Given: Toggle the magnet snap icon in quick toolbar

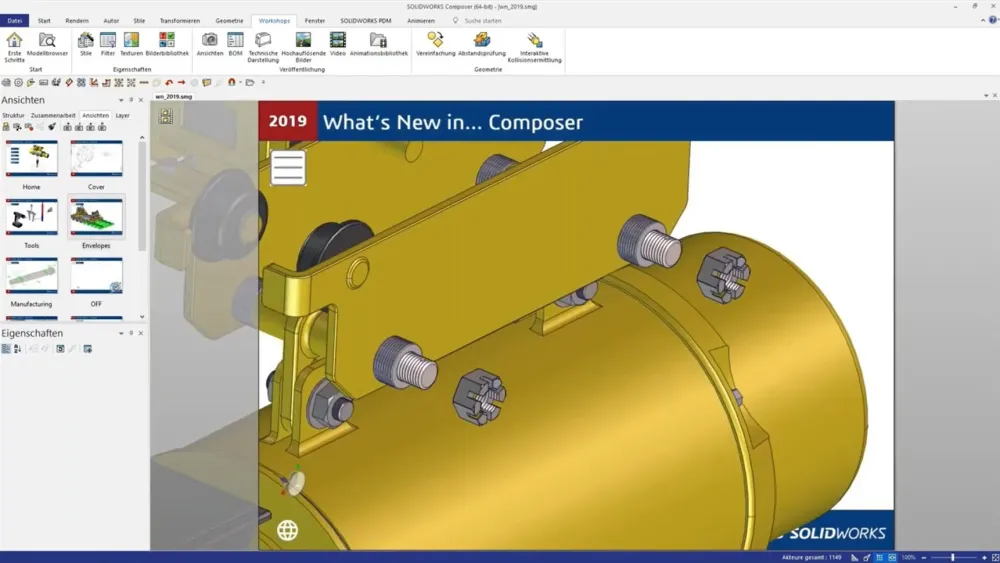Looking at the screenshot, I should [x=232, y=82].
